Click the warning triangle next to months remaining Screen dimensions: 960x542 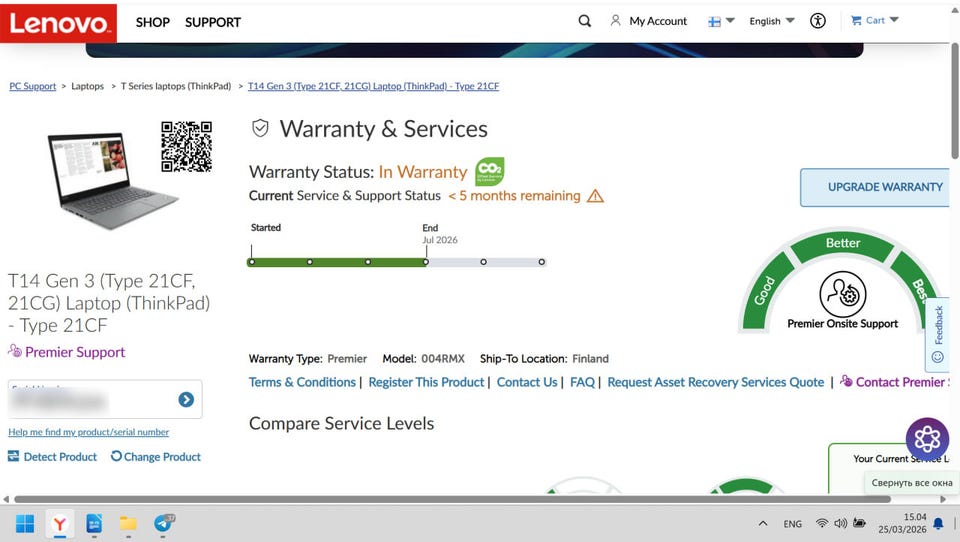tap(595, 196)
